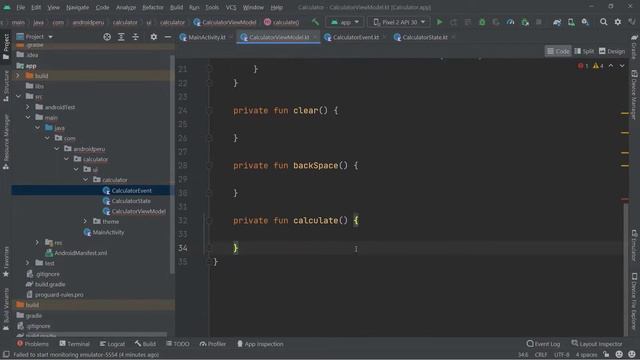
Task: Open the VCS menu
Action: tap(231, 7)
